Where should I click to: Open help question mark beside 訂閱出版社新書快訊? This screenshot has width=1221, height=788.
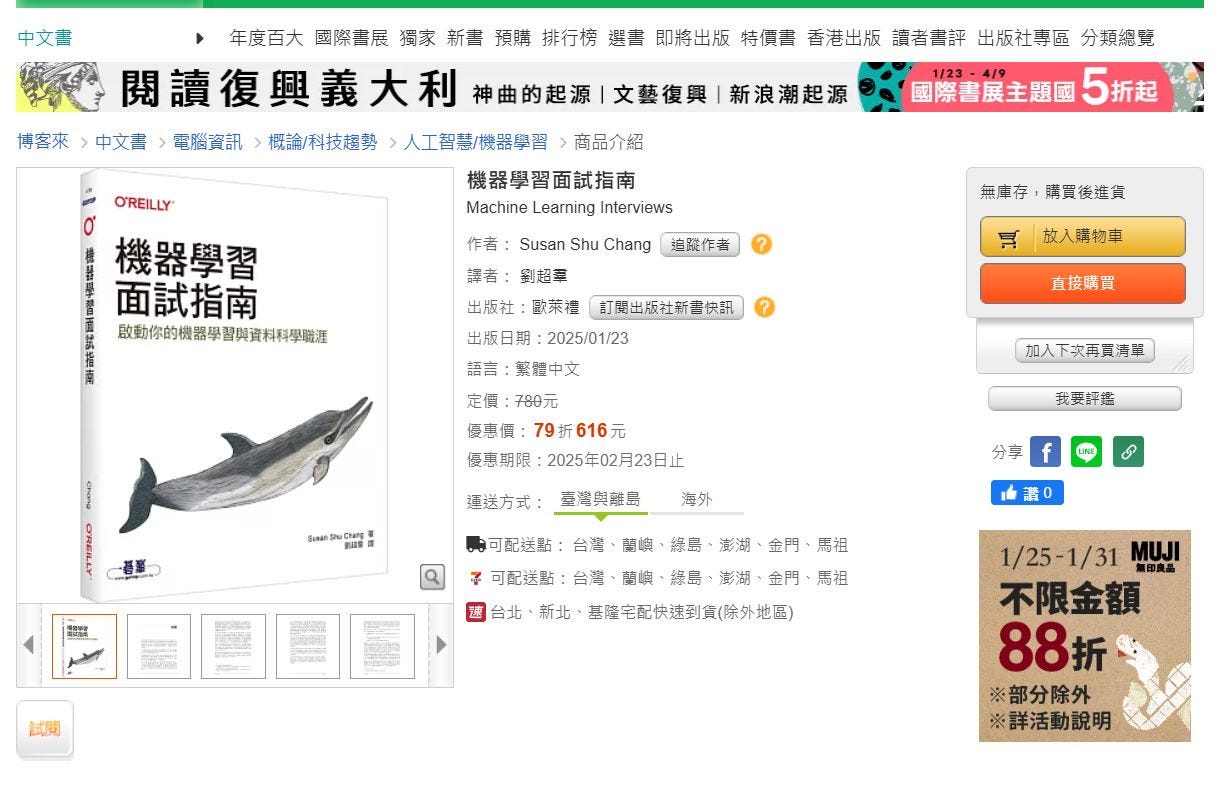point(765,307)
